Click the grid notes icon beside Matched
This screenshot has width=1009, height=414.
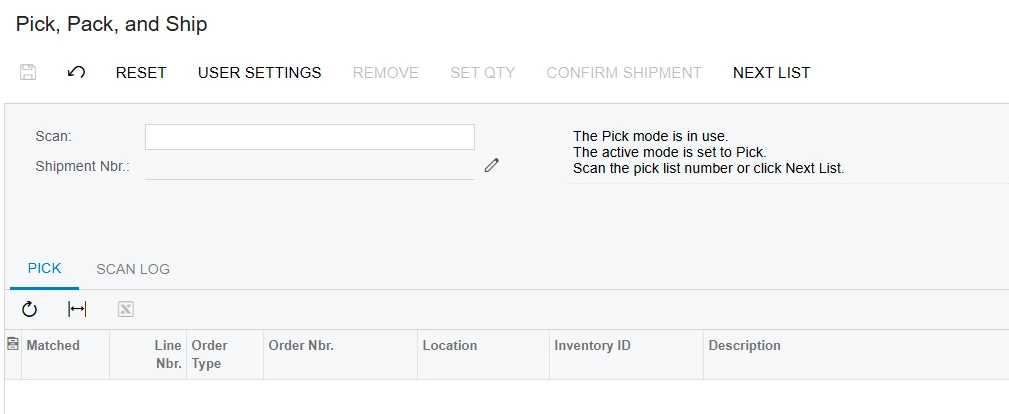coord(12,344)
